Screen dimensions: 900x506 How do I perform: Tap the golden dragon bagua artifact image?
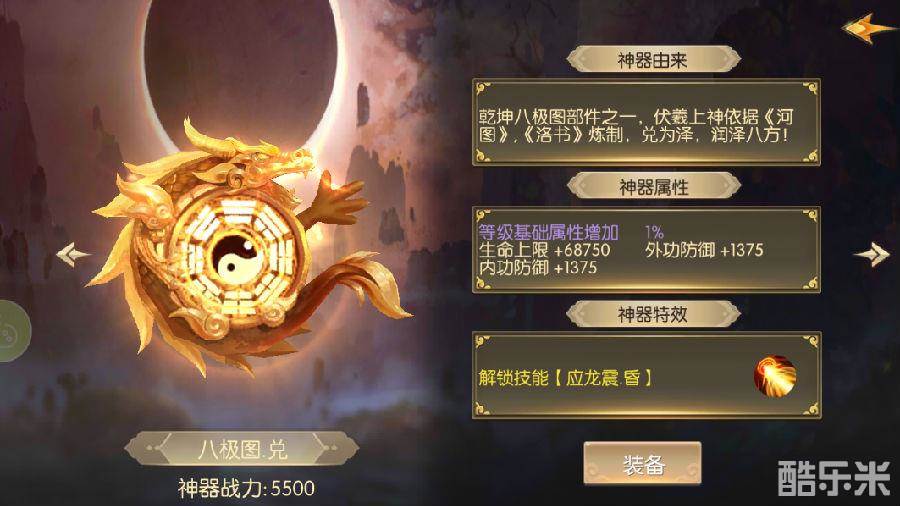pos(247,247)
